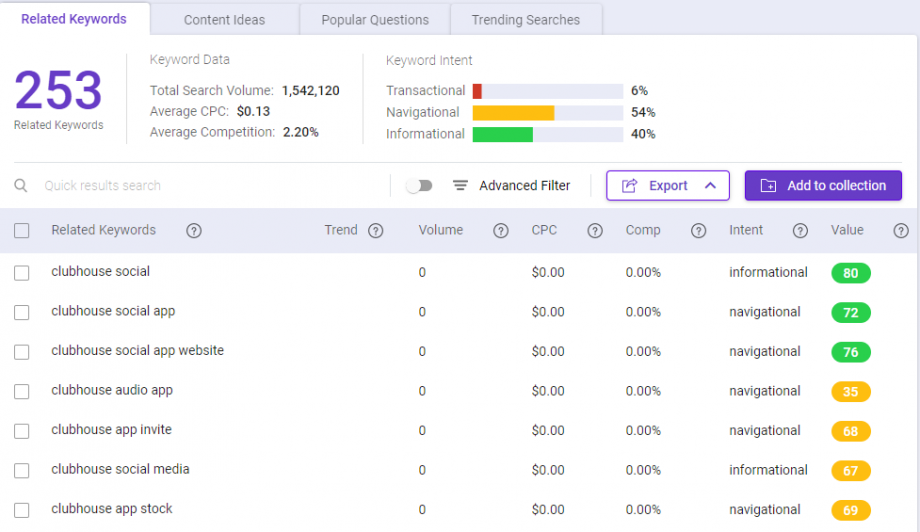Viewport: 920px width, 532px height.
Task: Sort by the Intent column header
Action: click(746, 230)
